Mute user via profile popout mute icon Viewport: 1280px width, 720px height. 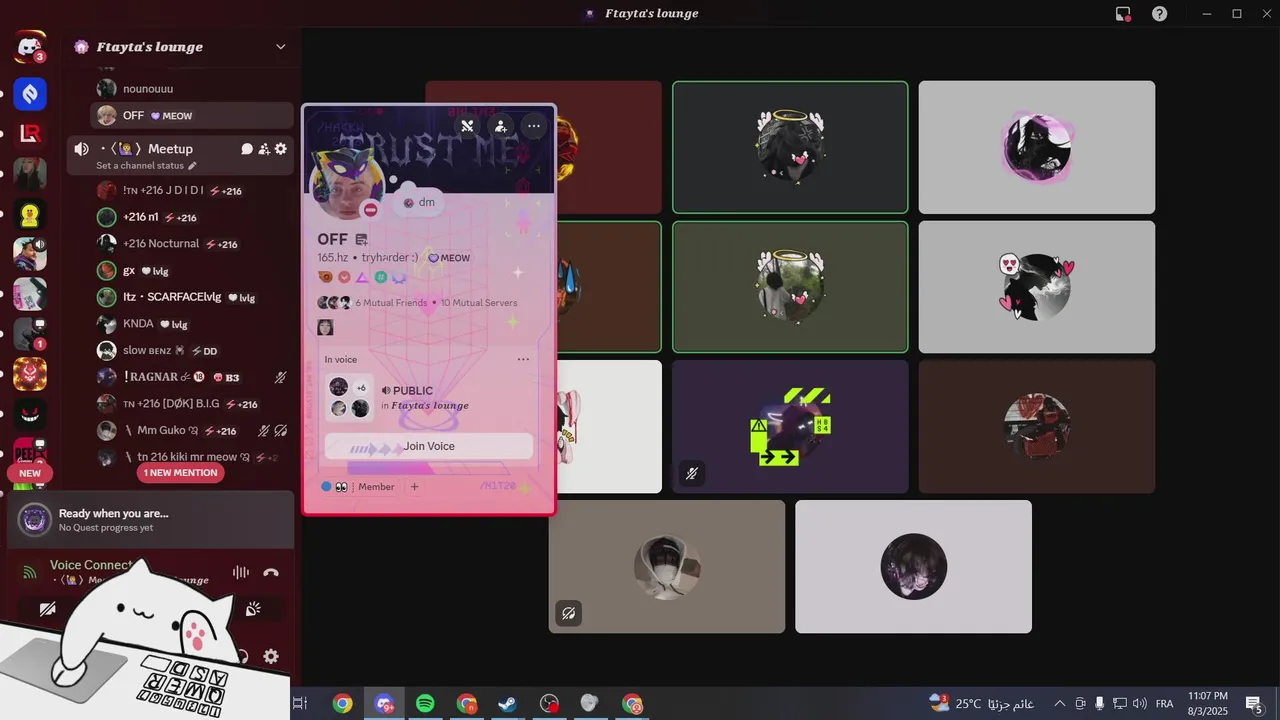[467, 126]
